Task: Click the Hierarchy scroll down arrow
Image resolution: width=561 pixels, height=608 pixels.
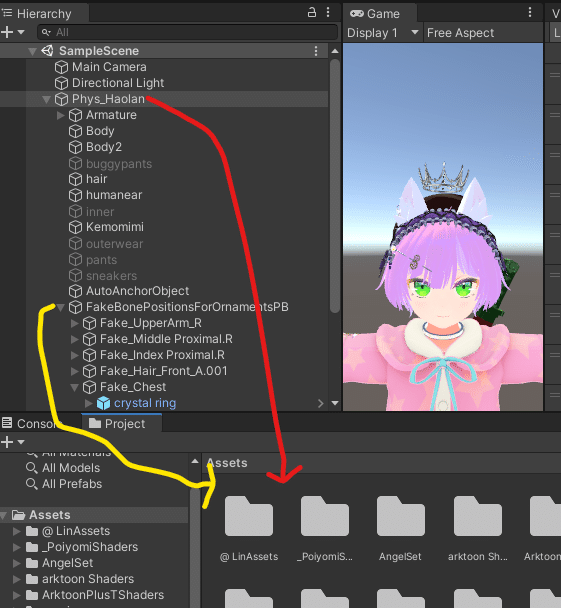Action: [335, 403]
